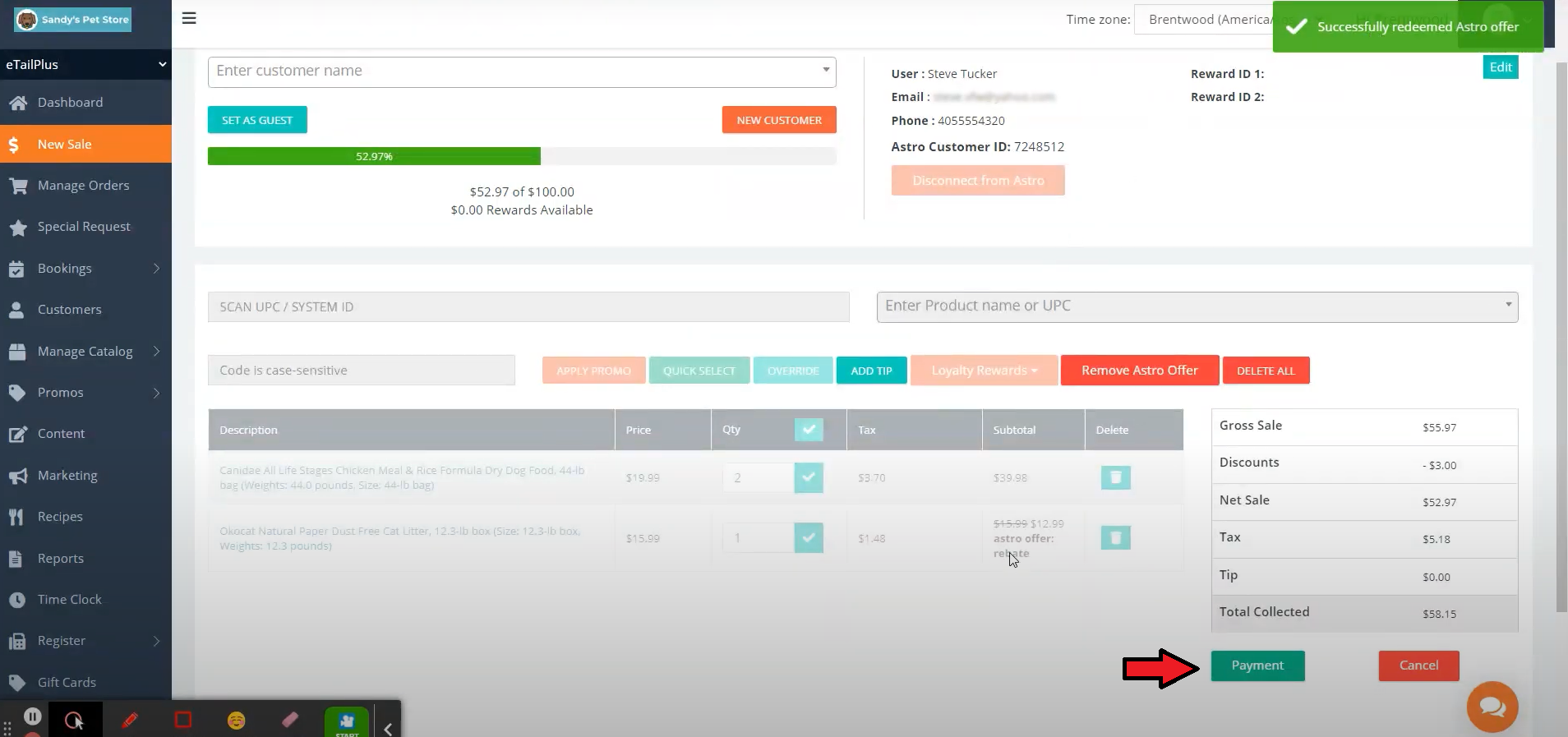The image size is (1568, 737).
Task: Go to Reports in sidebar
Action: (61, 559)
